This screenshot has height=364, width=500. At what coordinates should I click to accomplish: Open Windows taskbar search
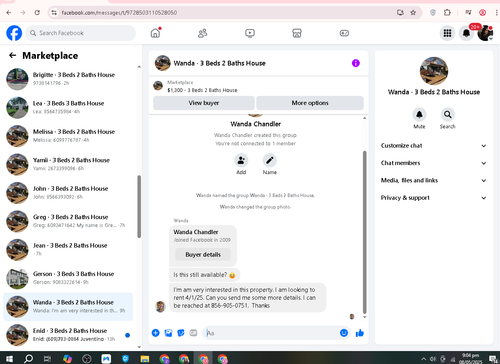coord(28,359)
